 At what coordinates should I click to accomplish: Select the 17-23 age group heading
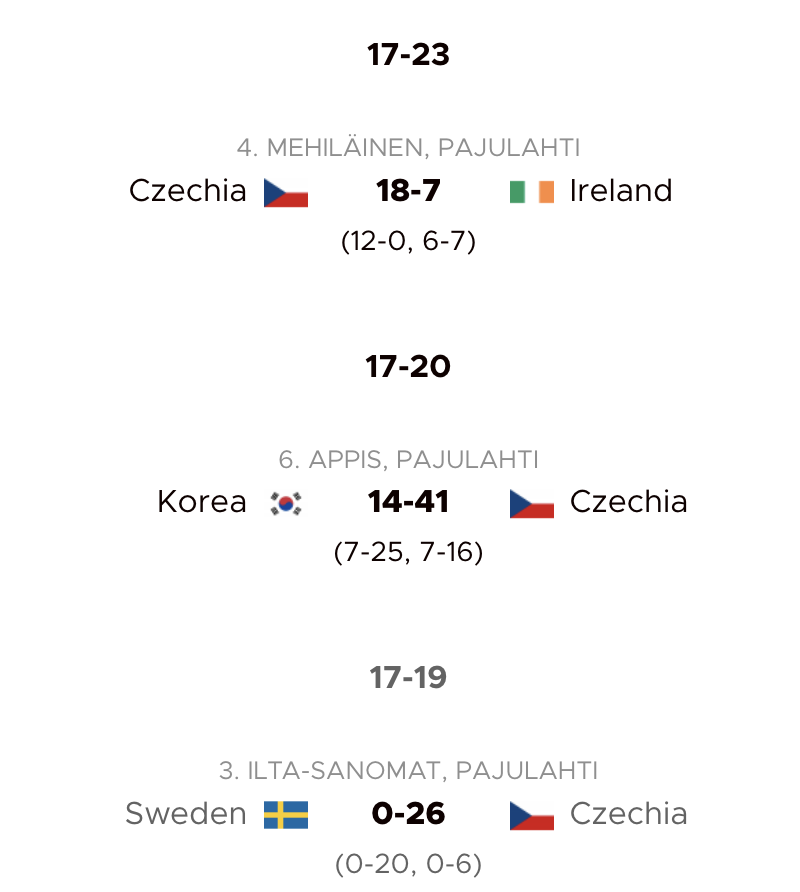[x=409, y=55]
